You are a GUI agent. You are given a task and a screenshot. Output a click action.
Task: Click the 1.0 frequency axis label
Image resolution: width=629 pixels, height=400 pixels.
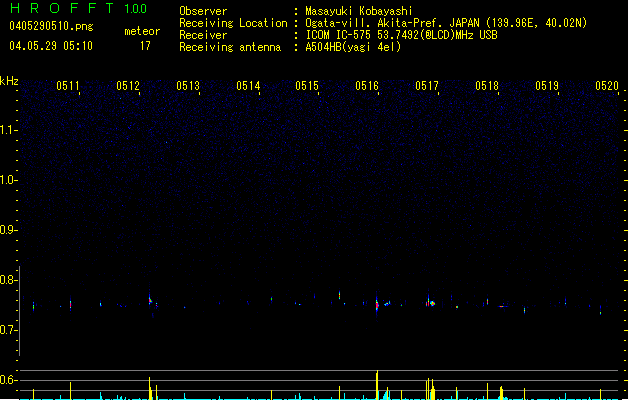pyautogui.click(x=8, y=180)
